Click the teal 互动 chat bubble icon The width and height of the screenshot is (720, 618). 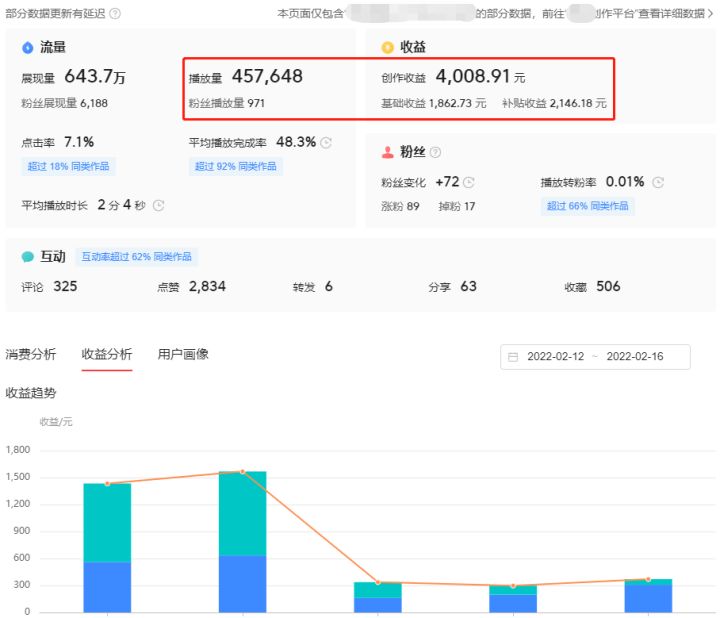(x=27, y=257)
